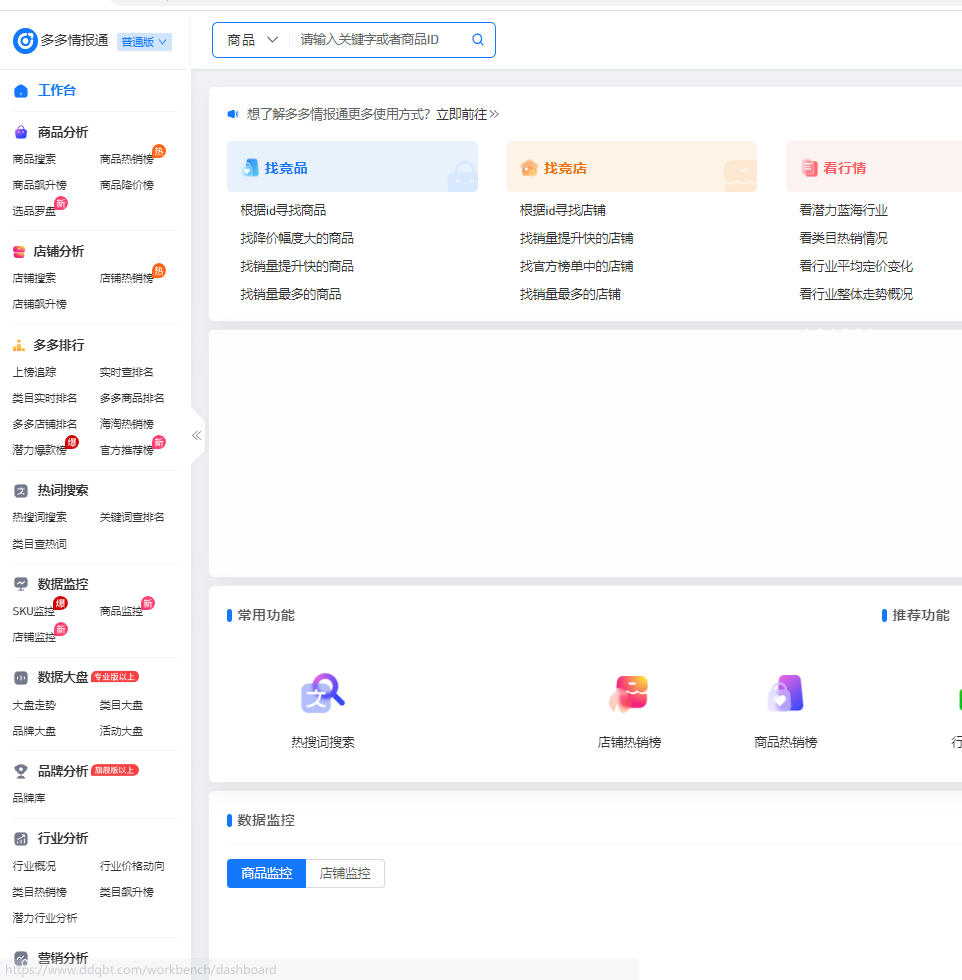This screenshot has width=962, height=980.
Task: Click the 工作台 home icon
Action: point(21,91)
